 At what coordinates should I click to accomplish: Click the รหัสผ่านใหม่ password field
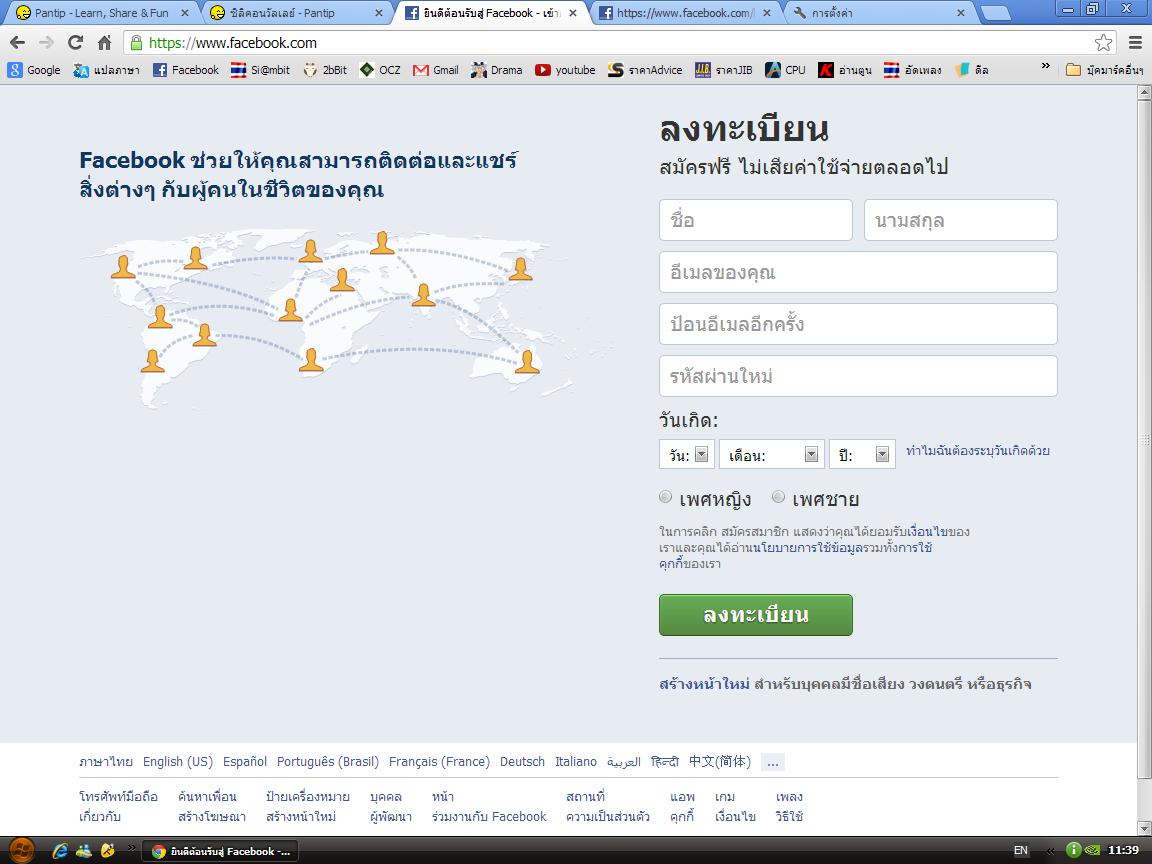coord(858,376)
